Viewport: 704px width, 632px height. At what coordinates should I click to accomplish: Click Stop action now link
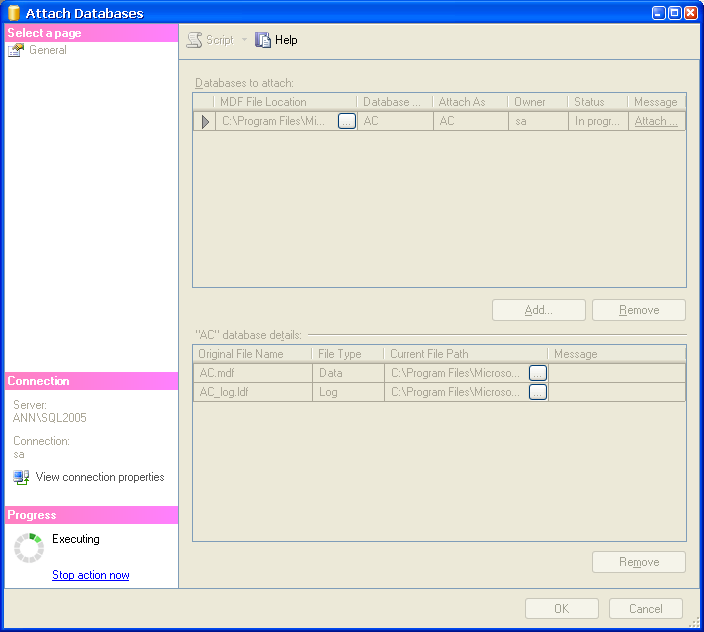coord(90,575)
